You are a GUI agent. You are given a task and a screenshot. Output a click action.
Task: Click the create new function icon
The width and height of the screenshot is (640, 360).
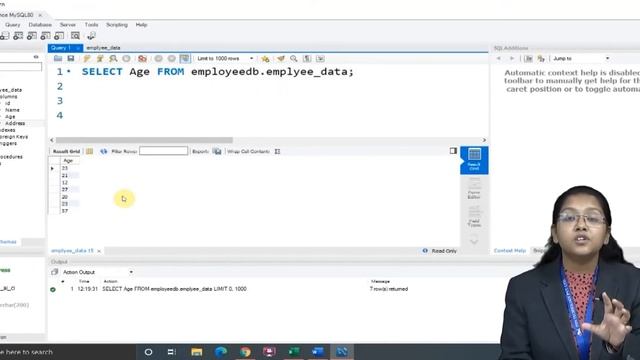pos(59,36)
